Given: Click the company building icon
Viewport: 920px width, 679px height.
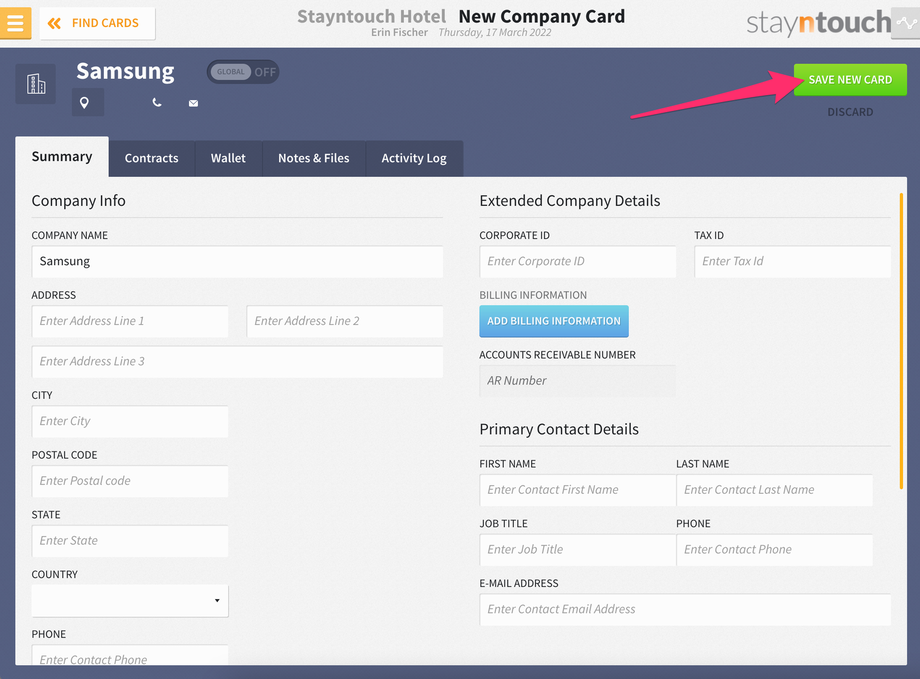Looking at the screenshot, I should (x=36, y=84).
